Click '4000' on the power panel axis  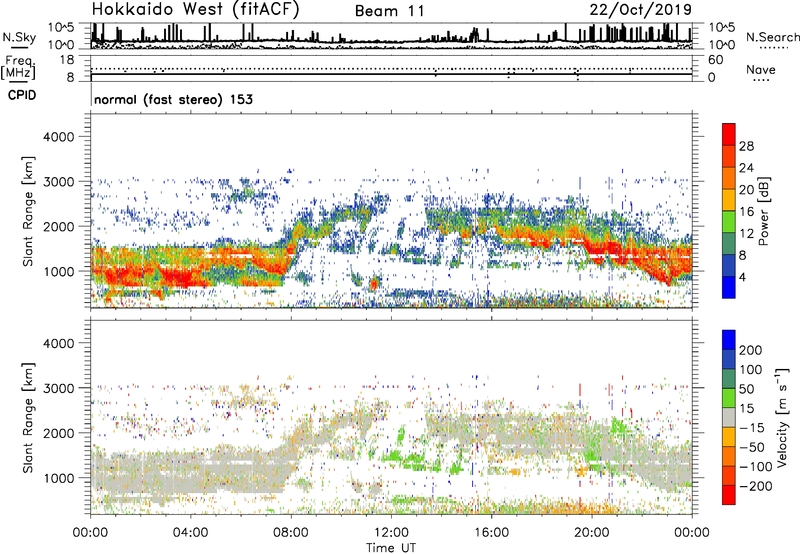tap(58, 137)
